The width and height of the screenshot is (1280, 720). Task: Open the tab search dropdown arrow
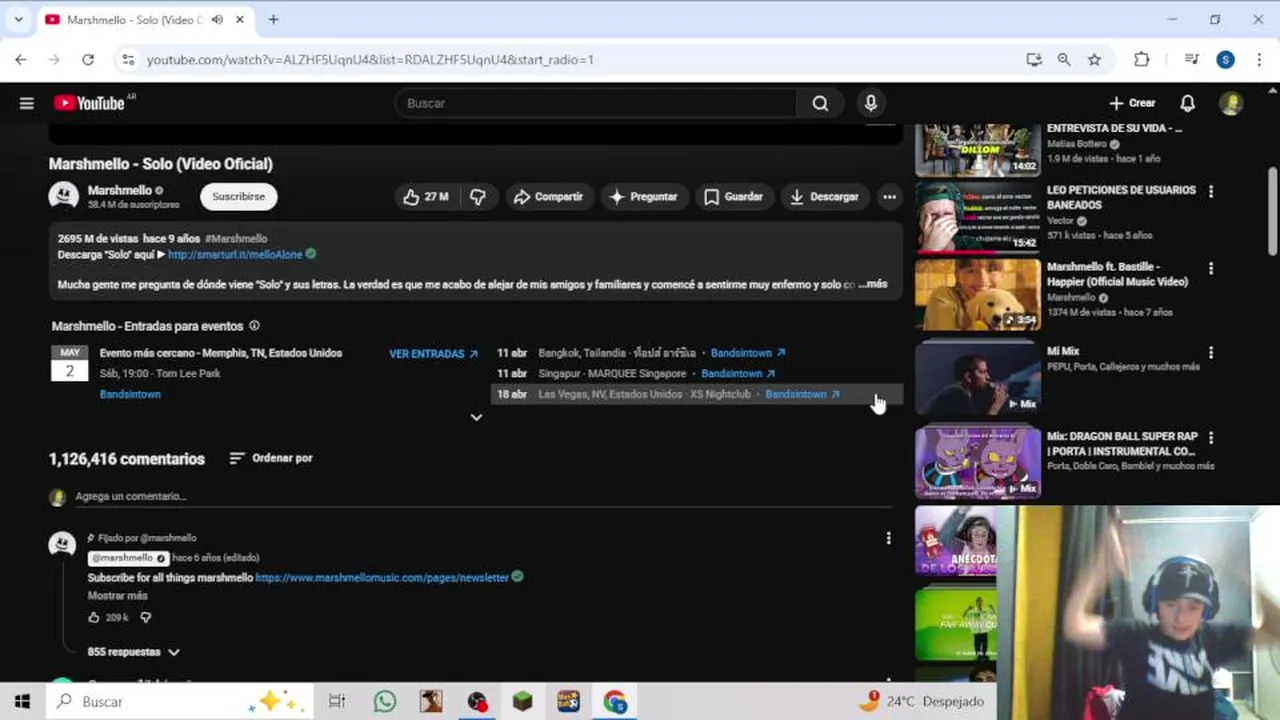(x=18, y=19)
